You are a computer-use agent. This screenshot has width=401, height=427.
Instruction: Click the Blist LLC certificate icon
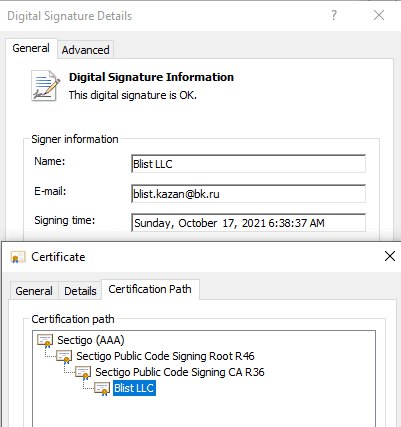102,388
